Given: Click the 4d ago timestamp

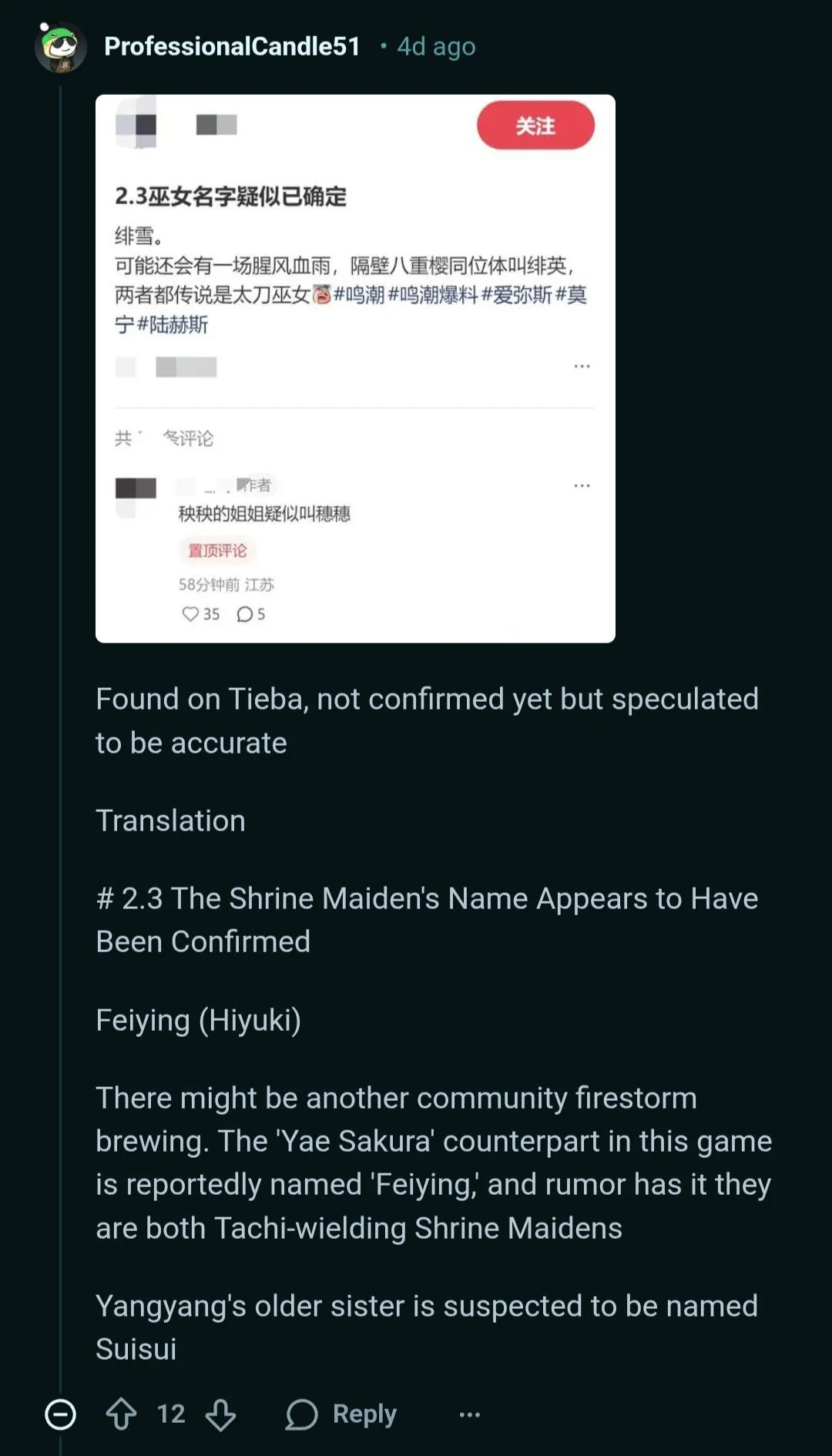Looking at the screenshot, I should [436, 46].
